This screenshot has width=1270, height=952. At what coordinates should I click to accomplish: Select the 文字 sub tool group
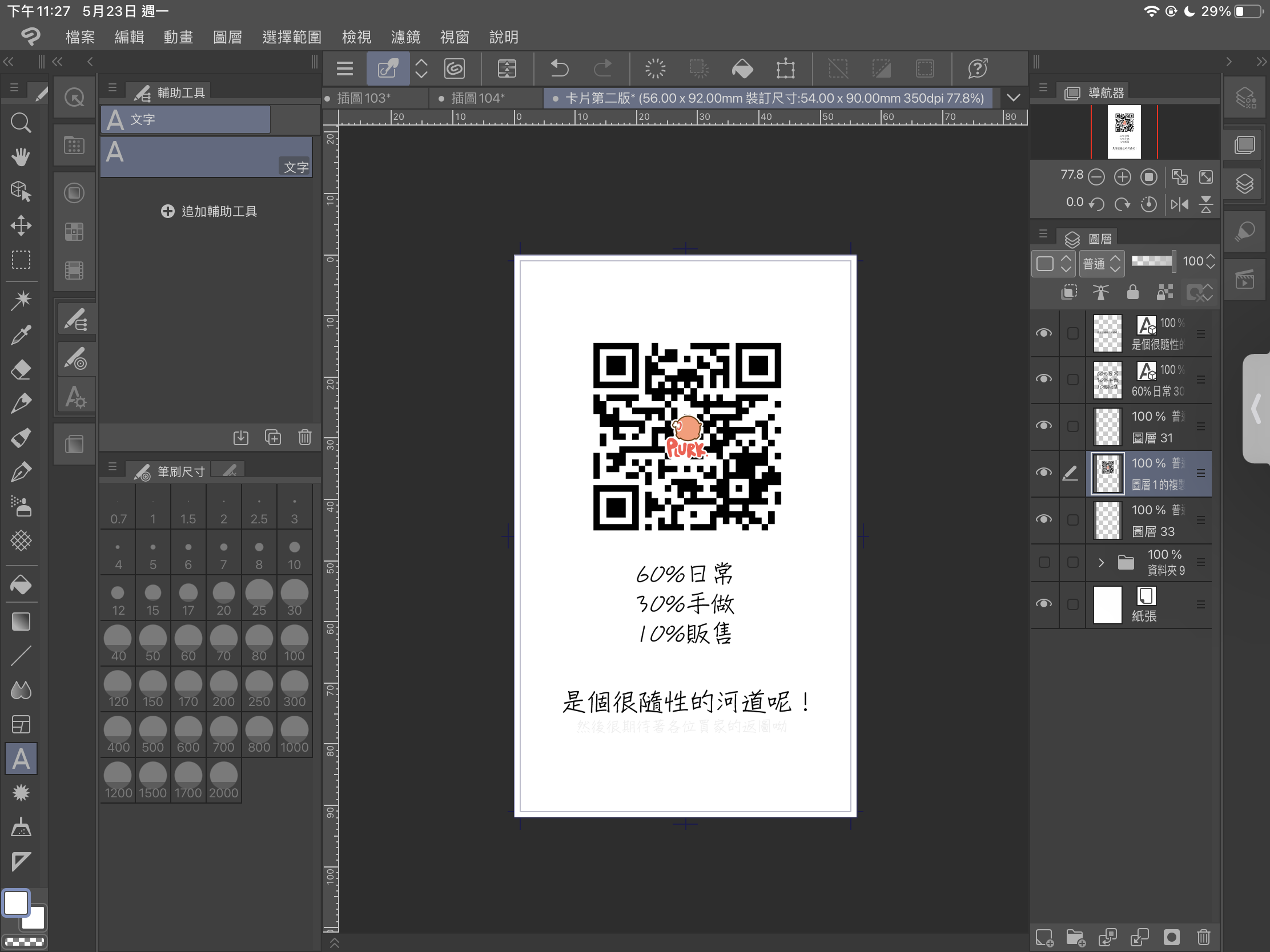[186, 119]
